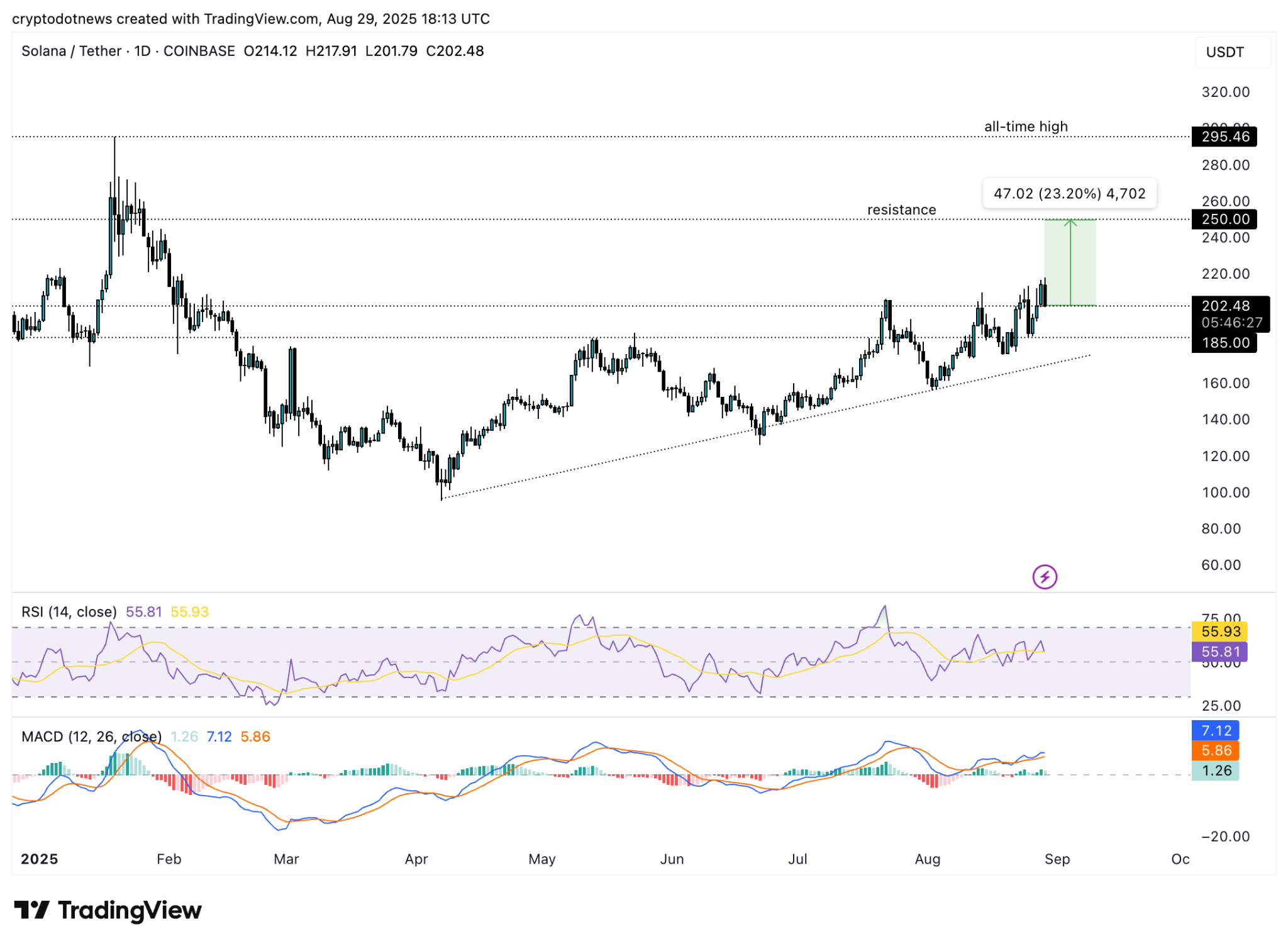Click the purple 55.81 RSI value tag
Image resolution: width=1288 pixels, height=946 pixels.
(x=1219, y=651)
